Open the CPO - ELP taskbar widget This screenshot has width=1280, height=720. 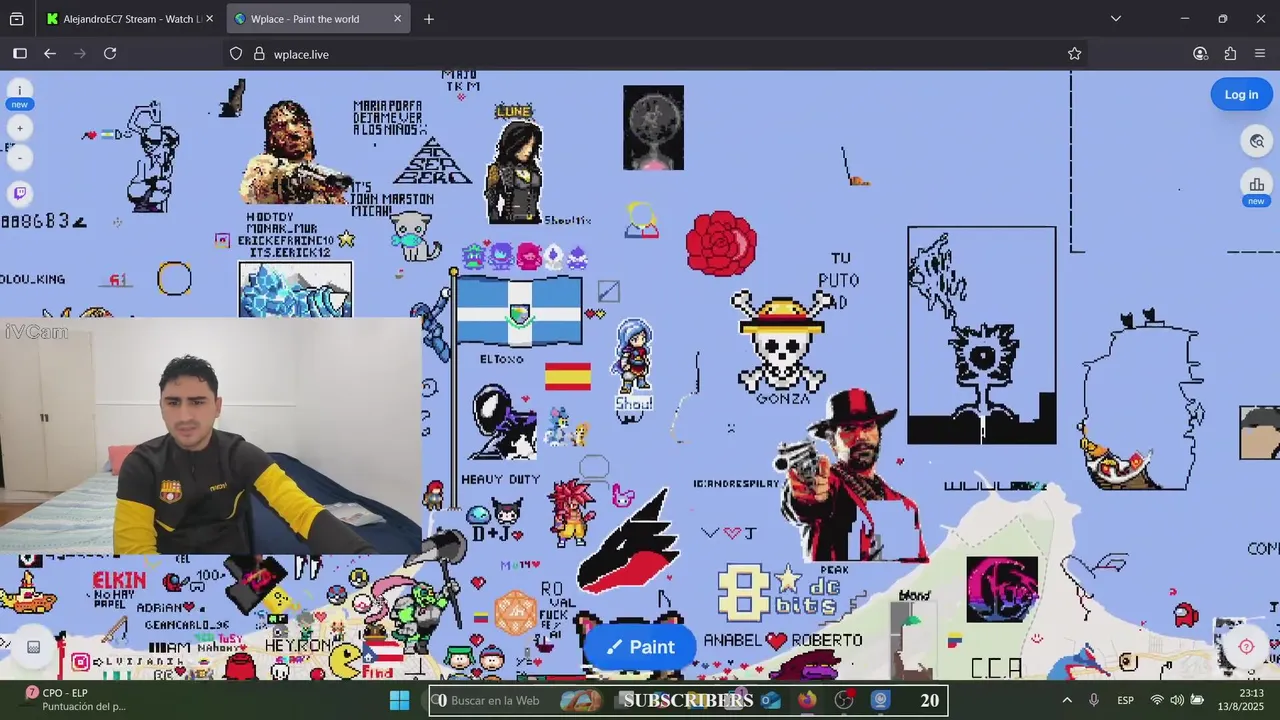coord(75,700)
